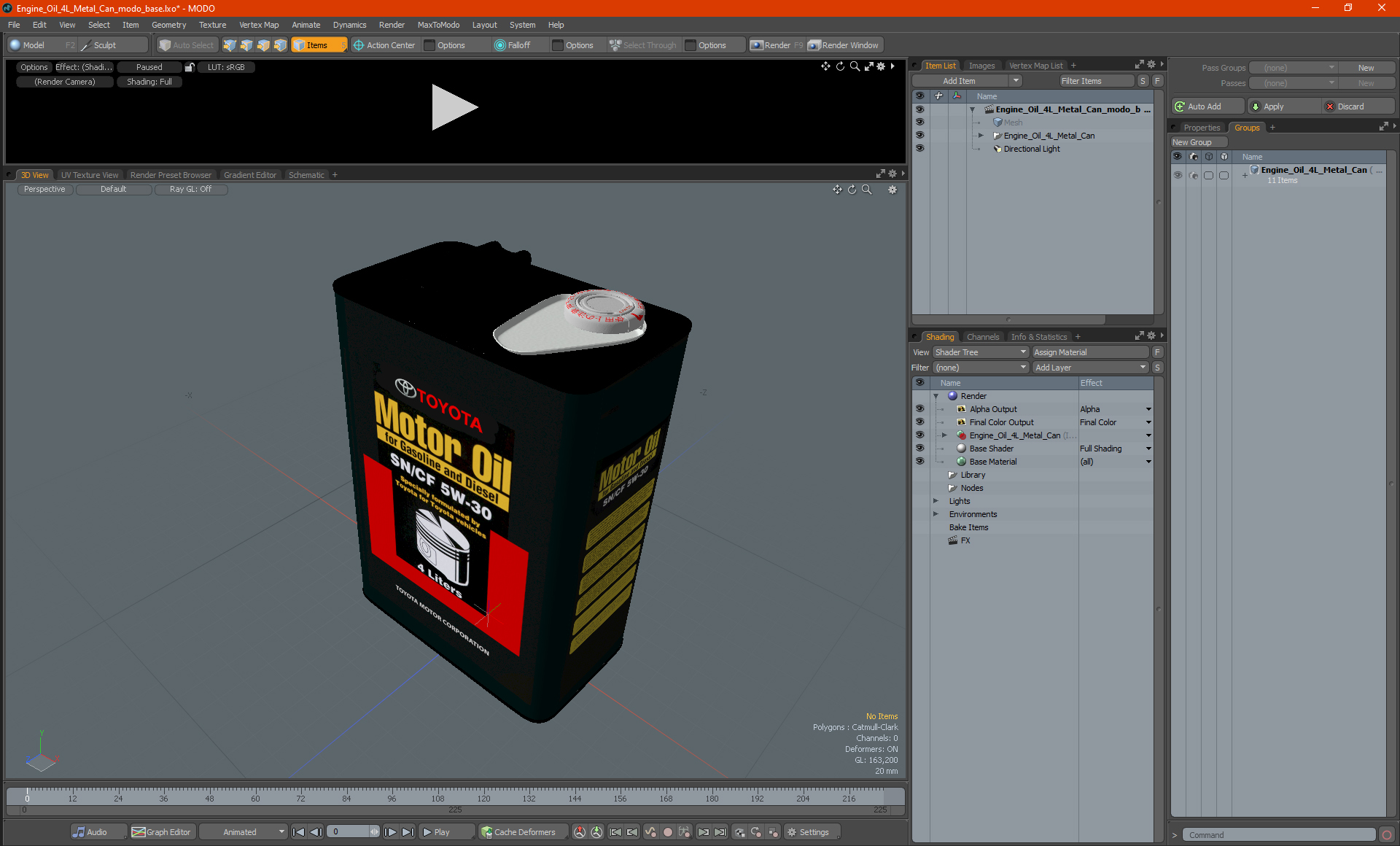The image size is (1400, 846).
Task: Expand Engine_Oil_4L_Metal_Can in Item List
Action: [981, 136]
